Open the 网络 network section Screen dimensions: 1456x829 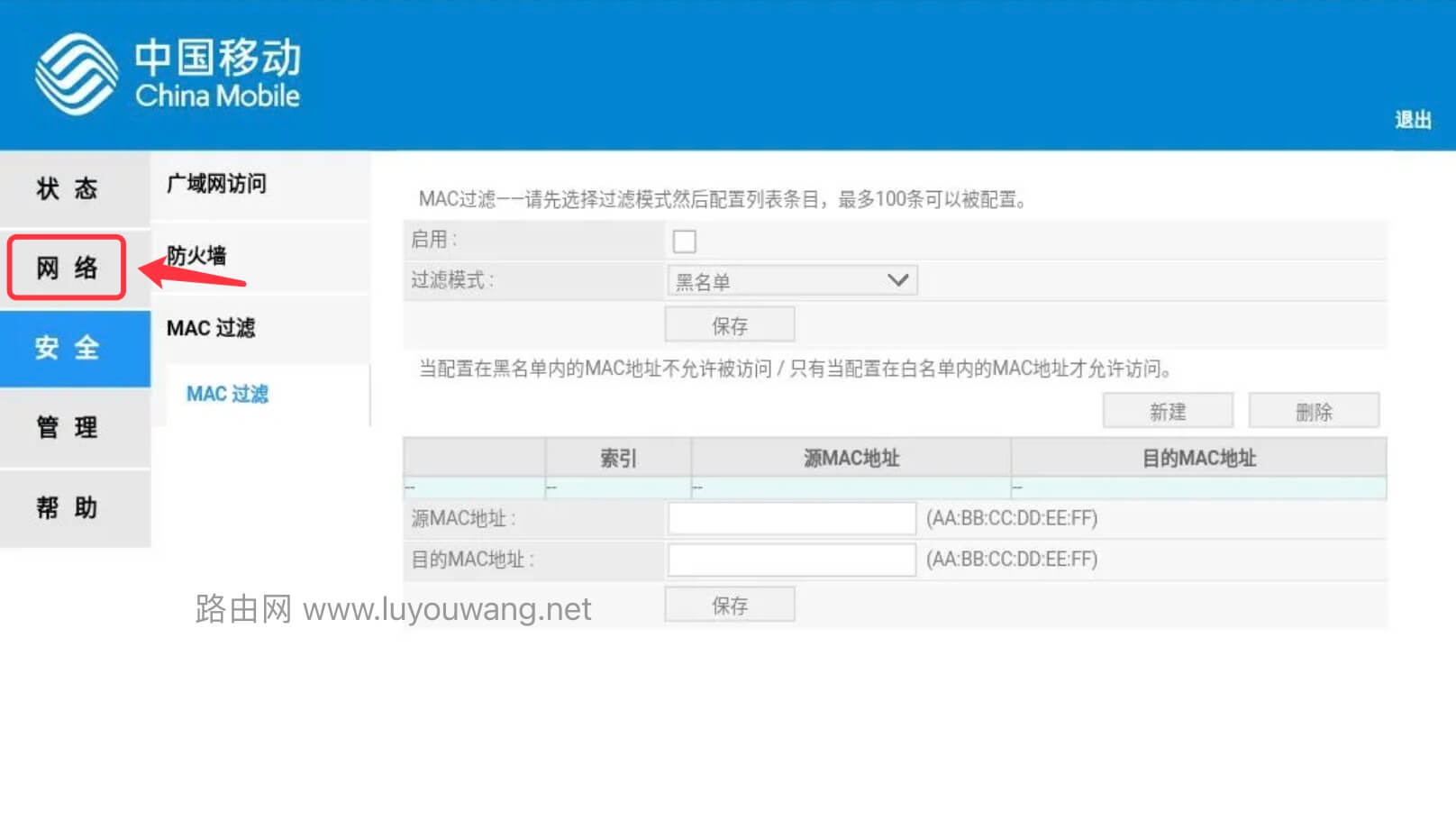click(65, 268)
